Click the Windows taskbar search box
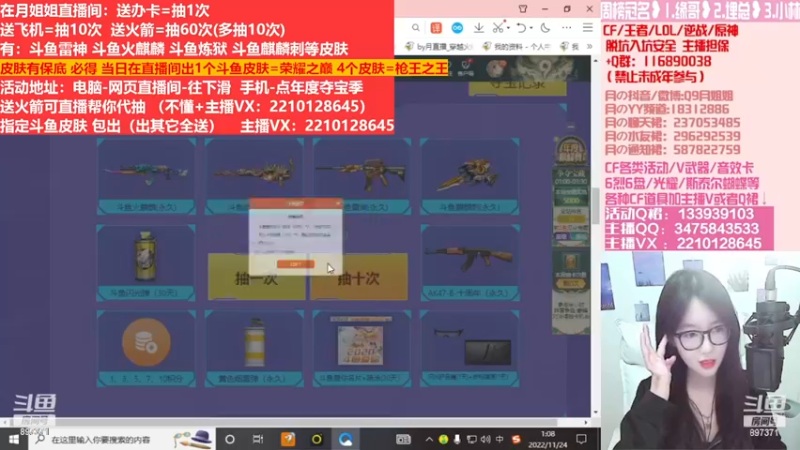Screen dimensions: 800x450 pyautogui.click(x=120, y=439)
